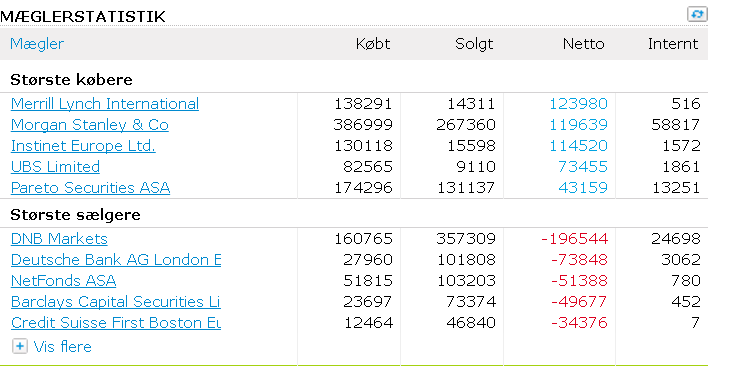Viewport: 733px width, 367px height.
Task: Open Barclays Capital Securities link
Action: click(115, 302)
